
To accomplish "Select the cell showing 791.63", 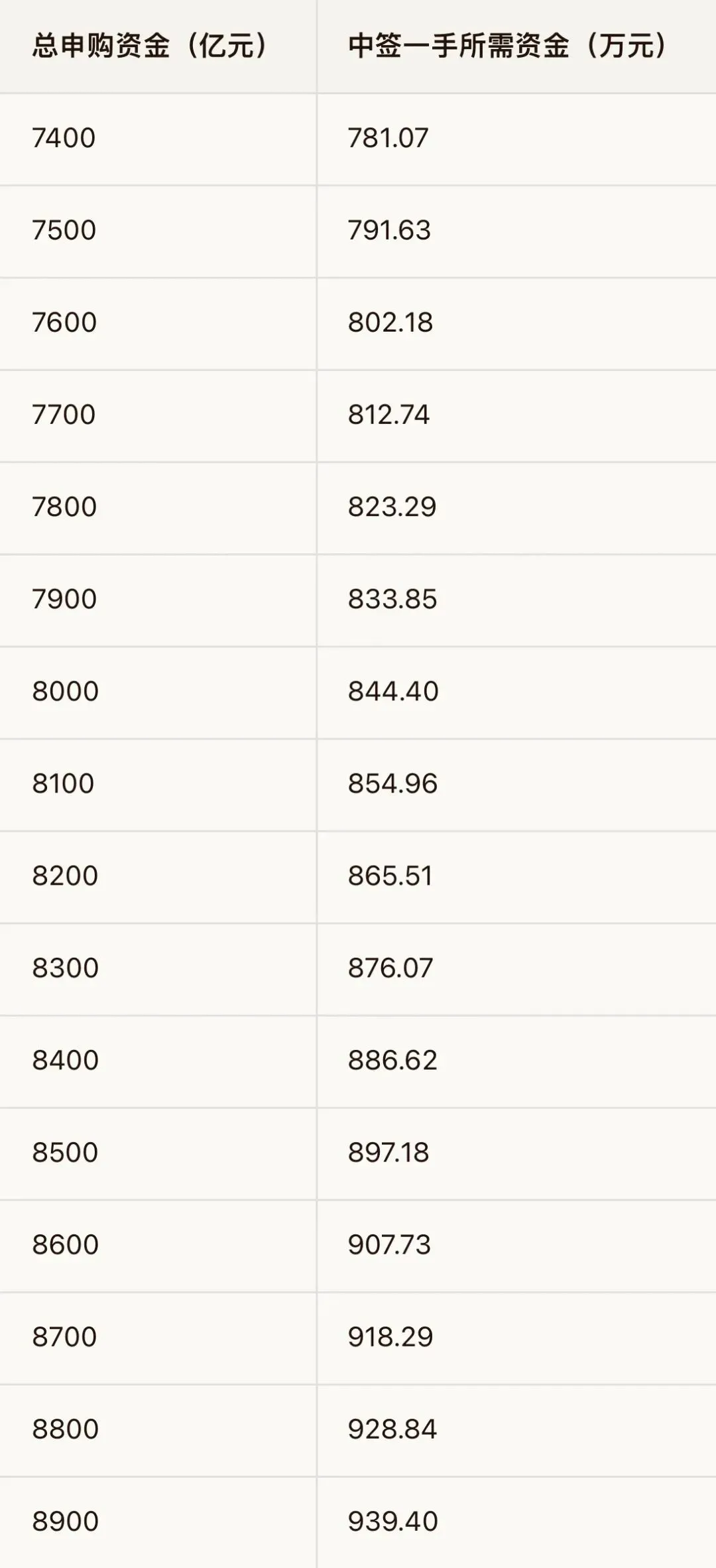I will click(516, 231).
